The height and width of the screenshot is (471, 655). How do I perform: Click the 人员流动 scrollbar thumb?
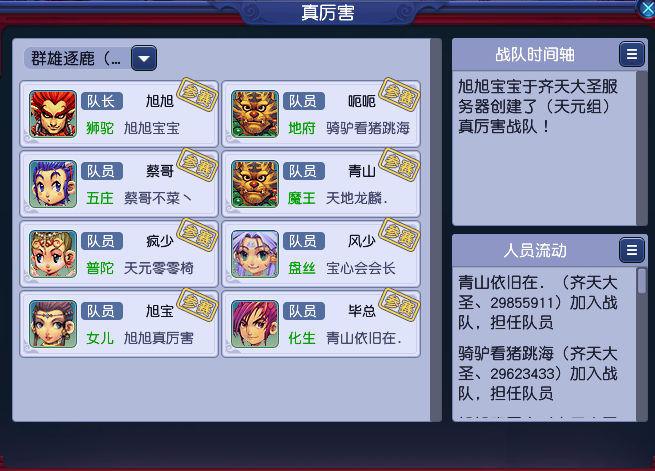pyautogui.click(x=642, y=281)
